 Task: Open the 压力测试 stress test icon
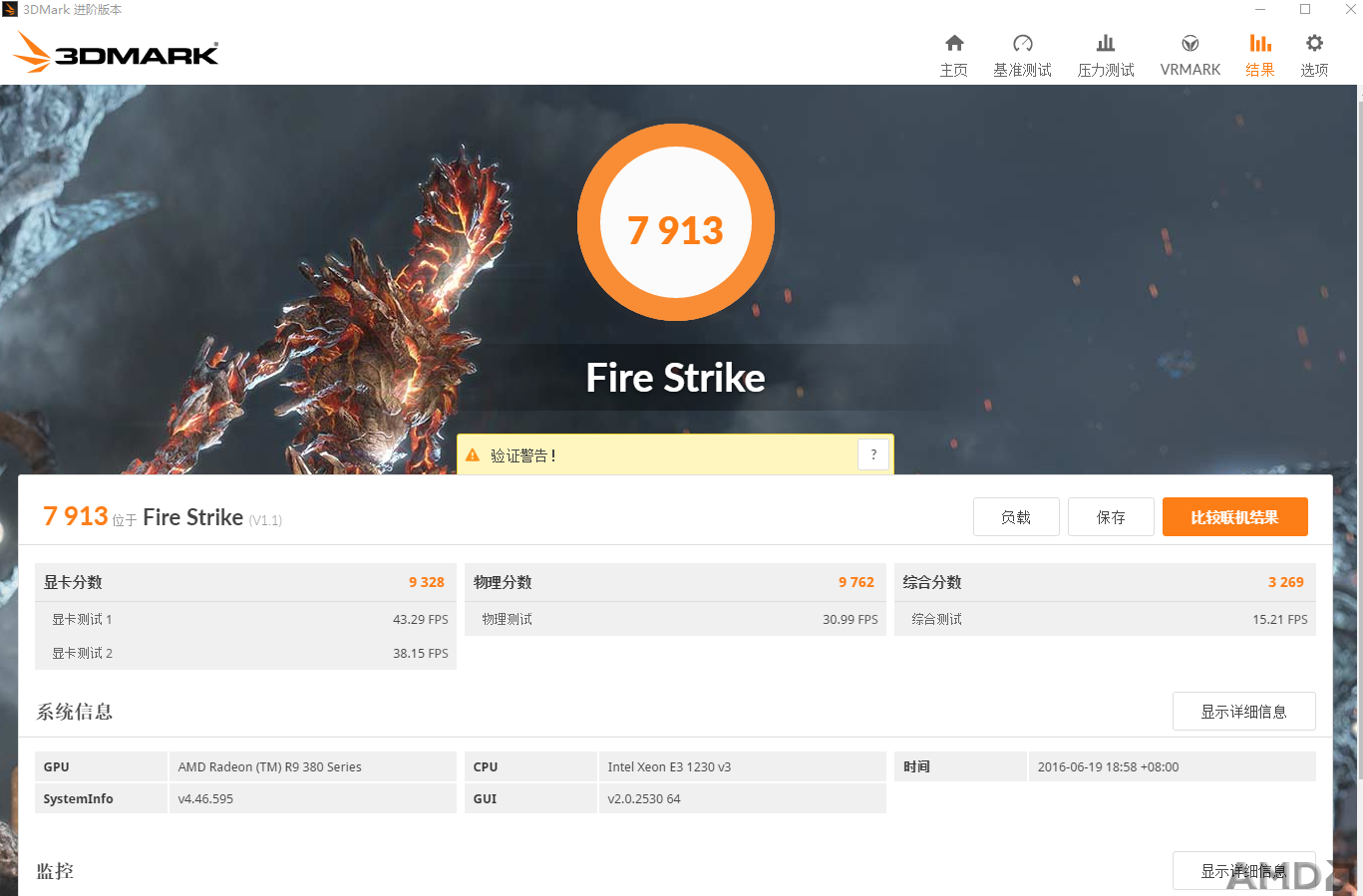click(x=1106, y=43)
